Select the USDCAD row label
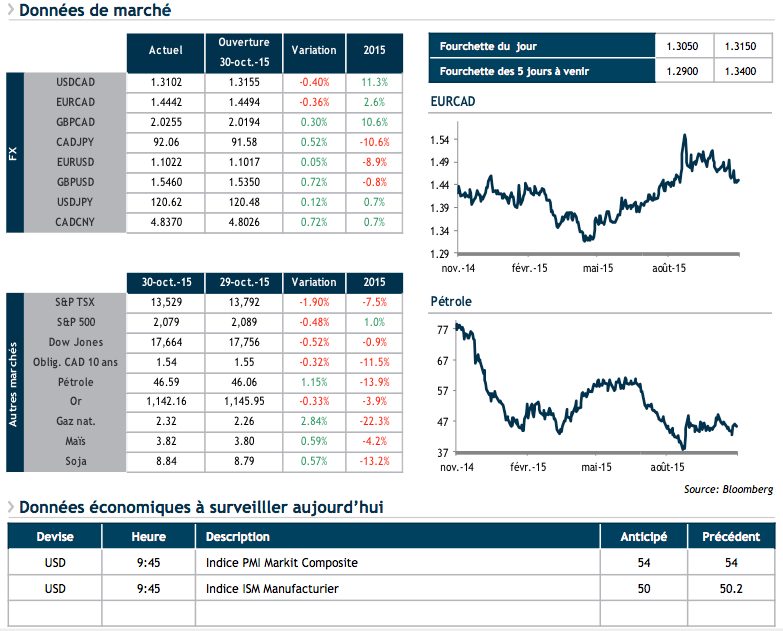Screen dimensions: 783x631 point(75,82)
